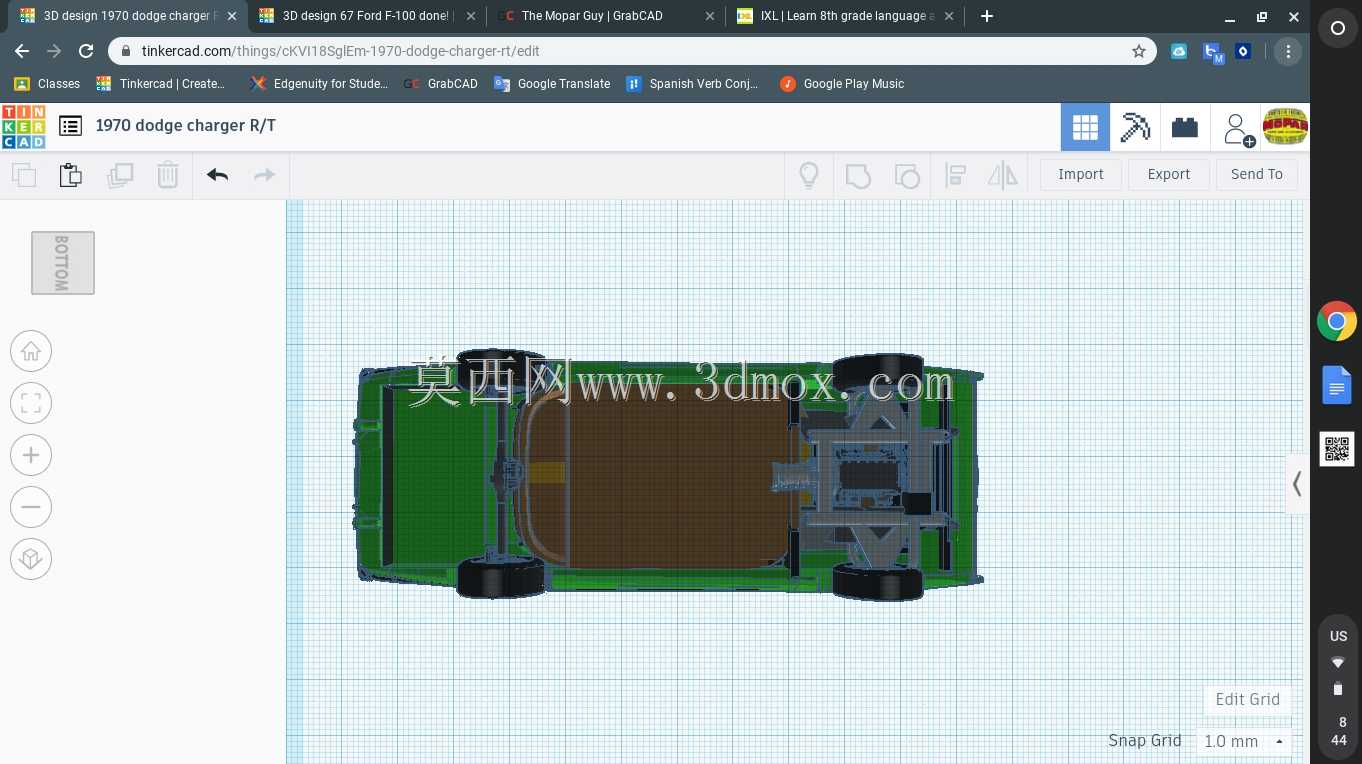The image size is (1362, 764).
Task: Zoom in with plus button
Action: 31,455
